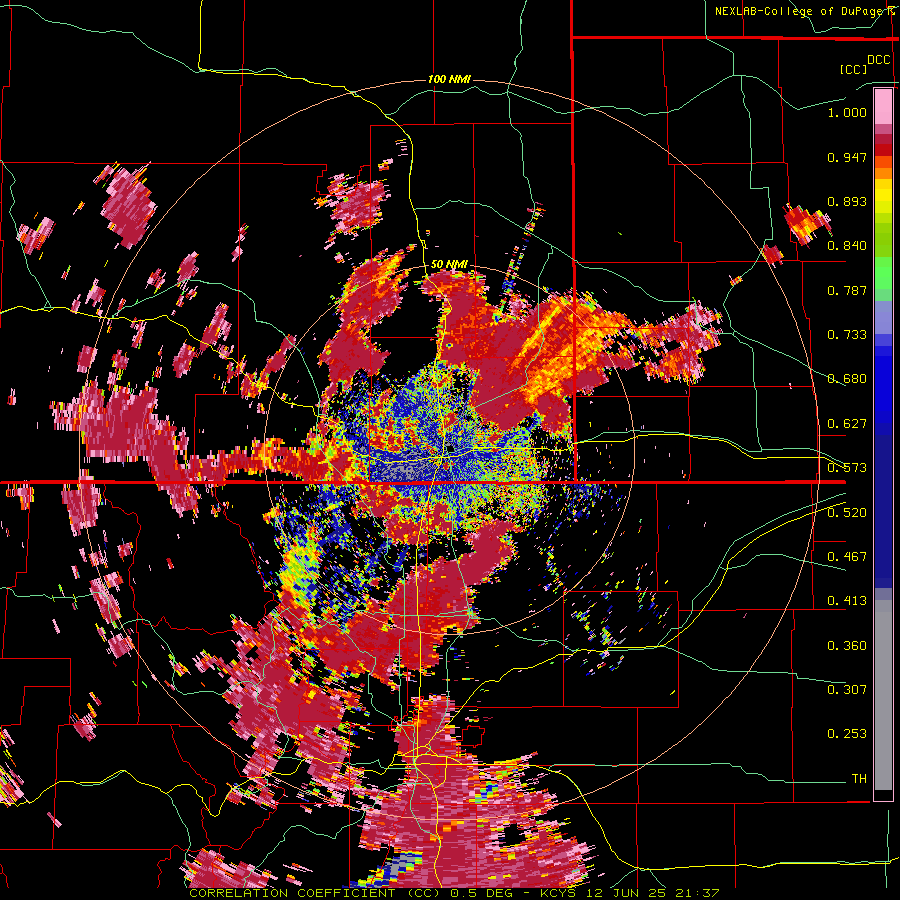Click the black radar site dot at center
The height and width of the screenshot is (900, 900).
tap(450, 447)
